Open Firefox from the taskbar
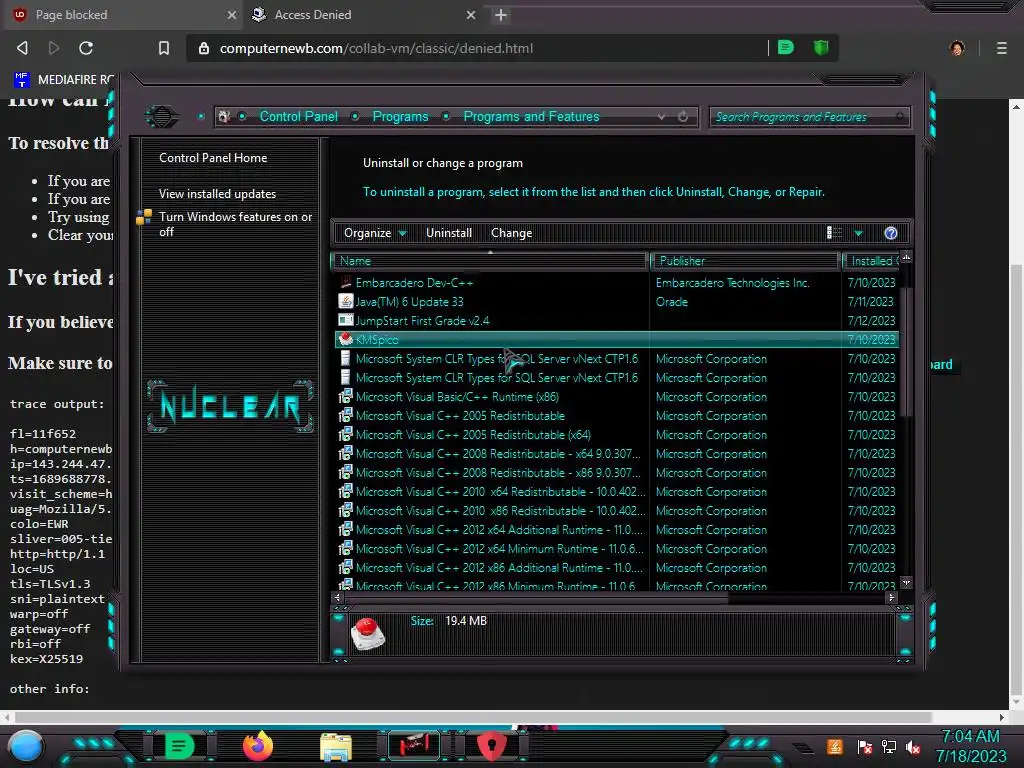Viewport: 1024px width, 768px height. point(258,746)
